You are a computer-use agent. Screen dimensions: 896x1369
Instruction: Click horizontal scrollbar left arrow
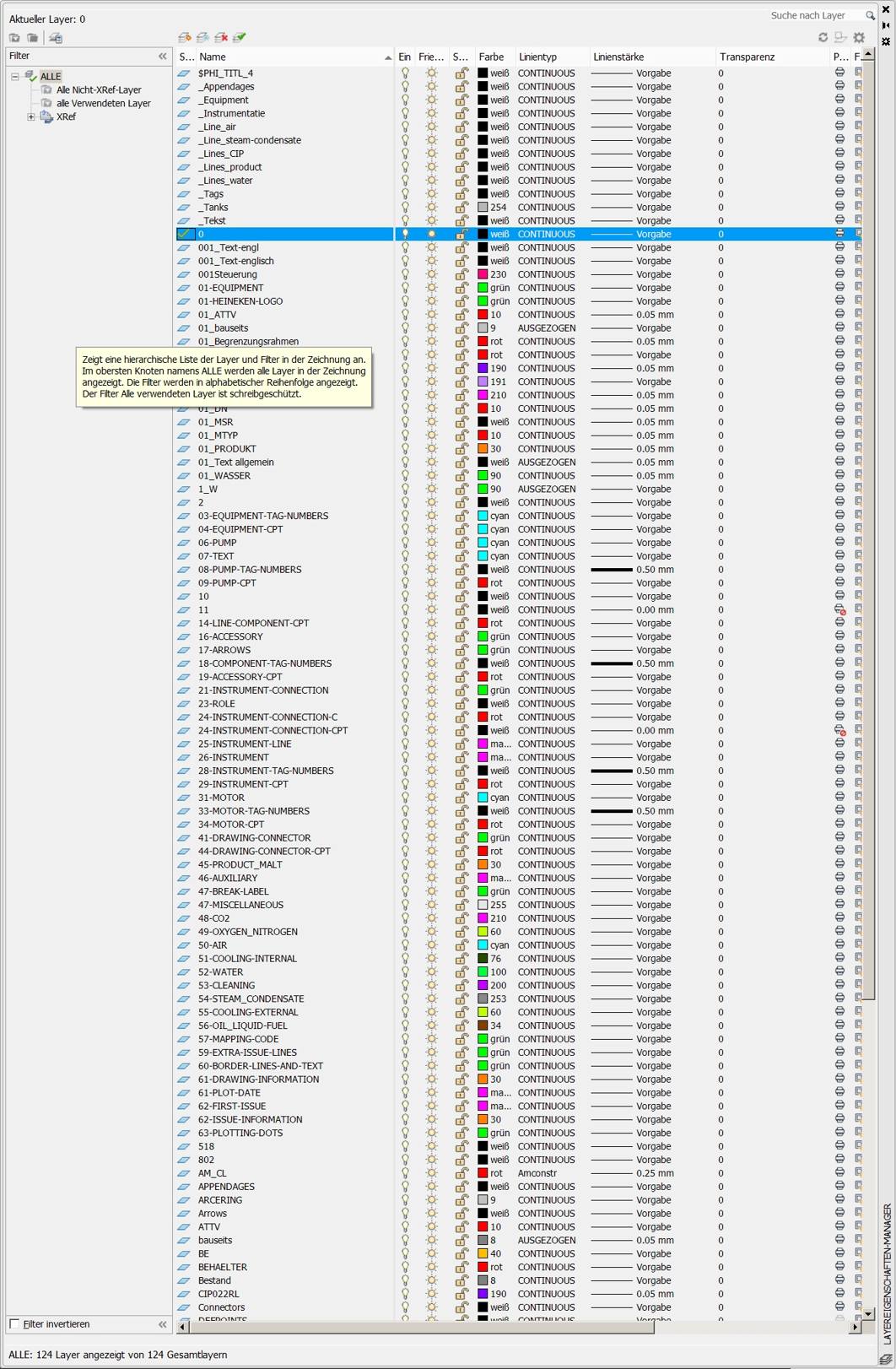click(182, 1327)
